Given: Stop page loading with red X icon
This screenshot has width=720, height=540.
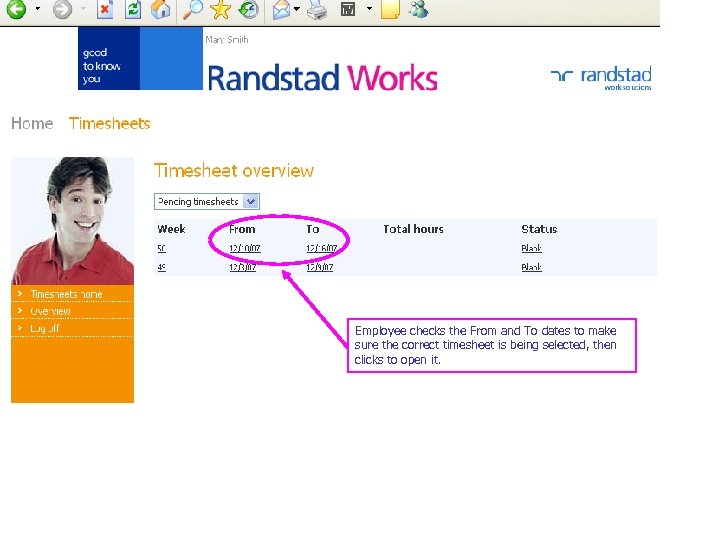Looking at the screenshot, I should pos(105,9).
